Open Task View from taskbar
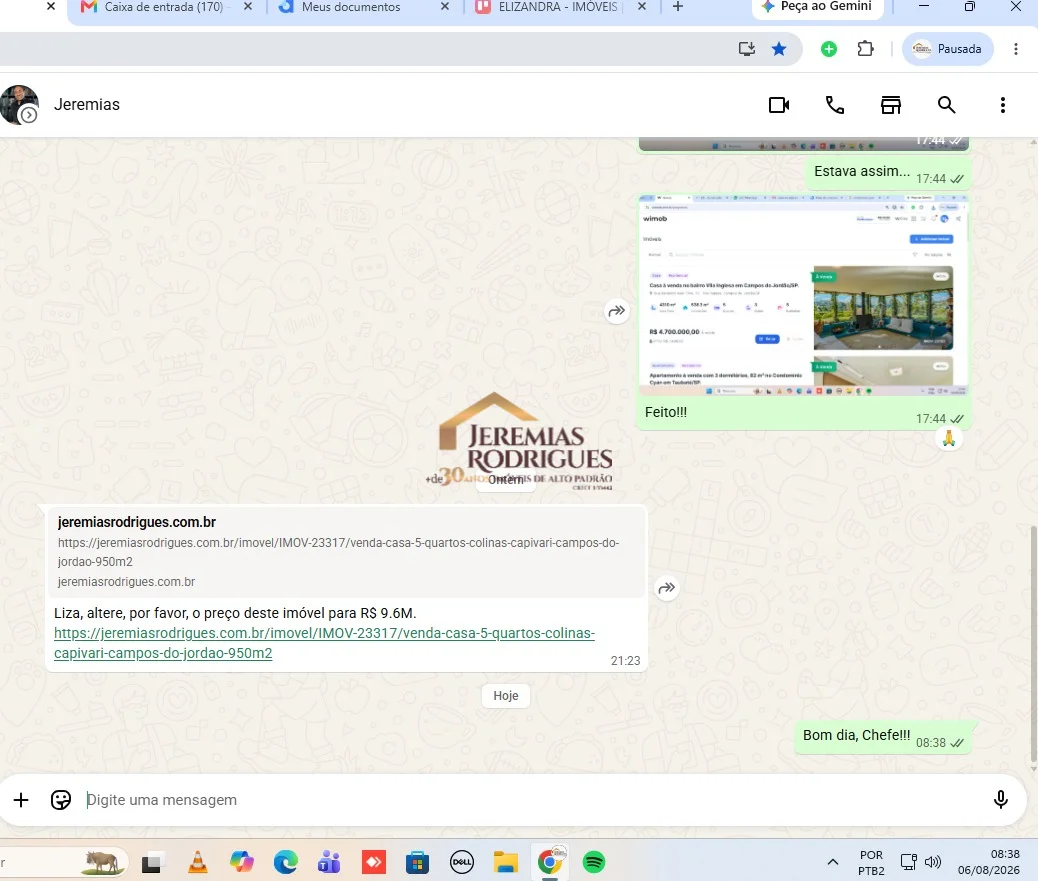The width and height of the screenshot is (1038, 881). [x=152, y=862]
